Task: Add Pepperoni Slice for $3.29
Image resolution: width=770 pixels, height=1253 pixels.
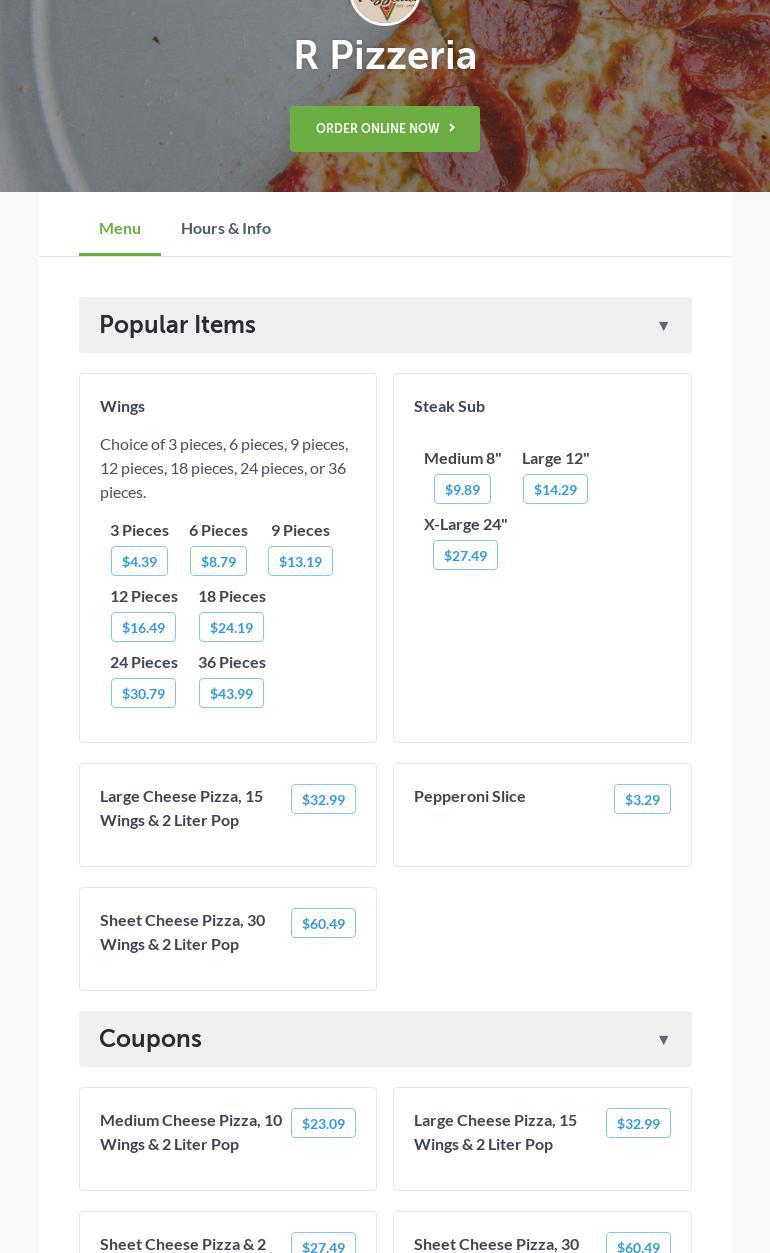Action: coord(642,799)
